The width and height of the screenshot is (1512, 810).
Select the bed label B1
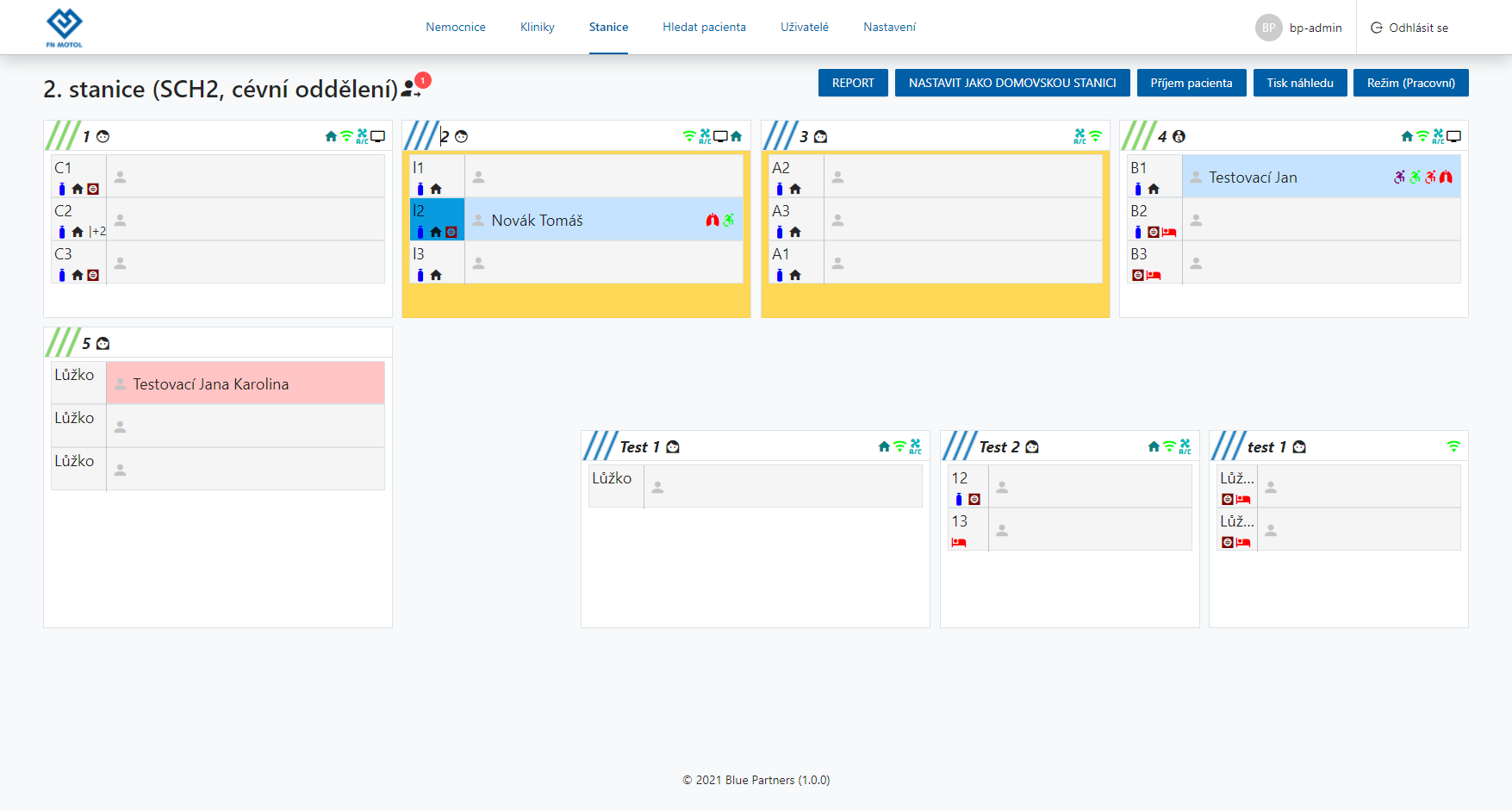pyautogui.click(x=1139, y=168)
